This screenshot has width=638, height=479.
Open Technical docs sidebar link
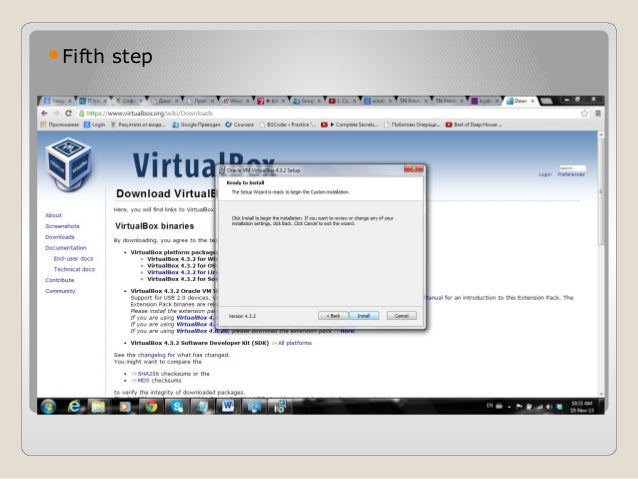click(74, 269)
